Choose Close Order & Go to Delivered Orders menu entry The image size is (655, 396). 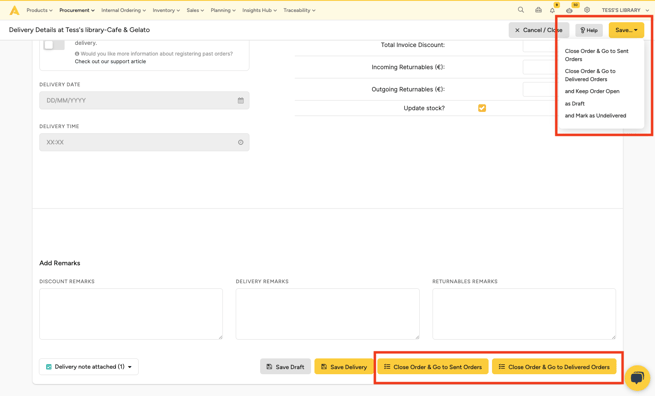[x=590, y=75]
